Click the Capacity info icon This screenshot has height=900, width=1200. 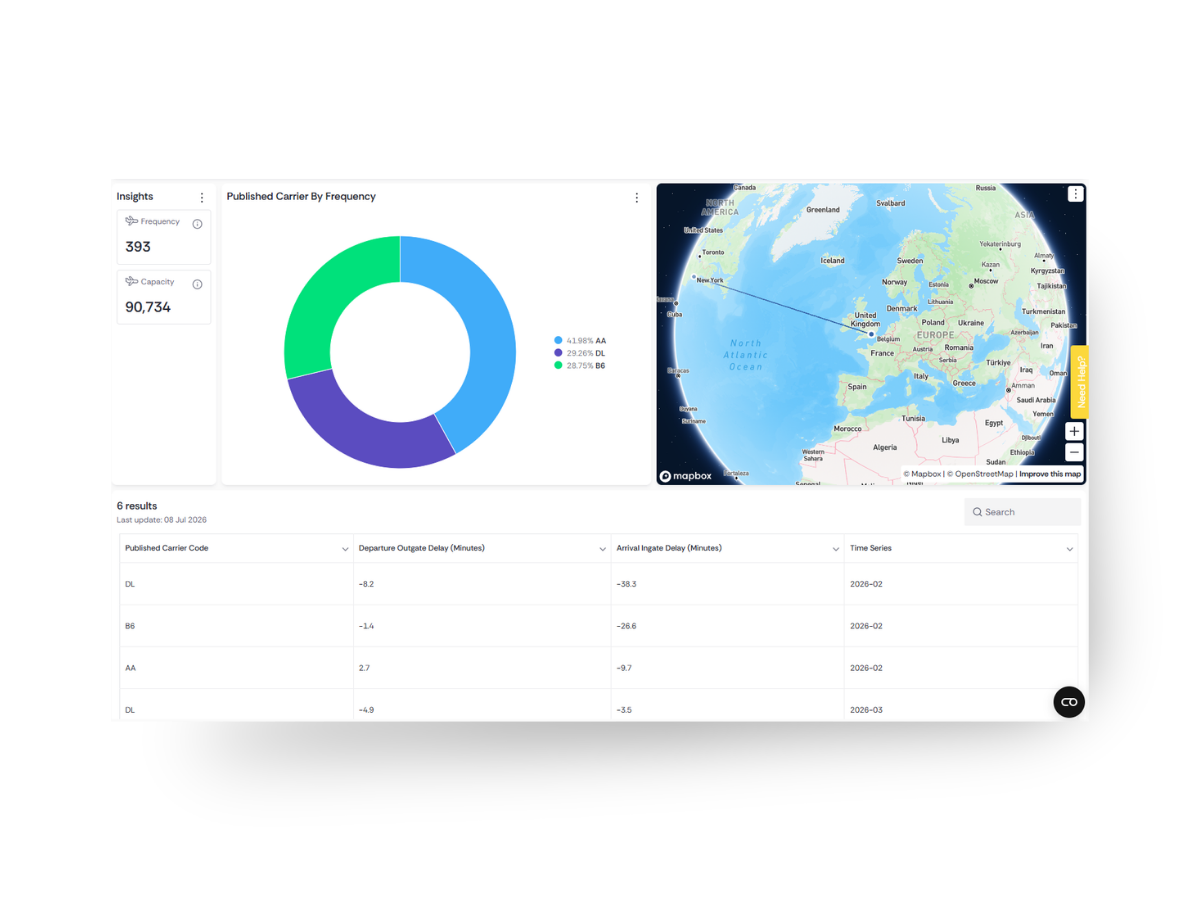click(197, 284)
